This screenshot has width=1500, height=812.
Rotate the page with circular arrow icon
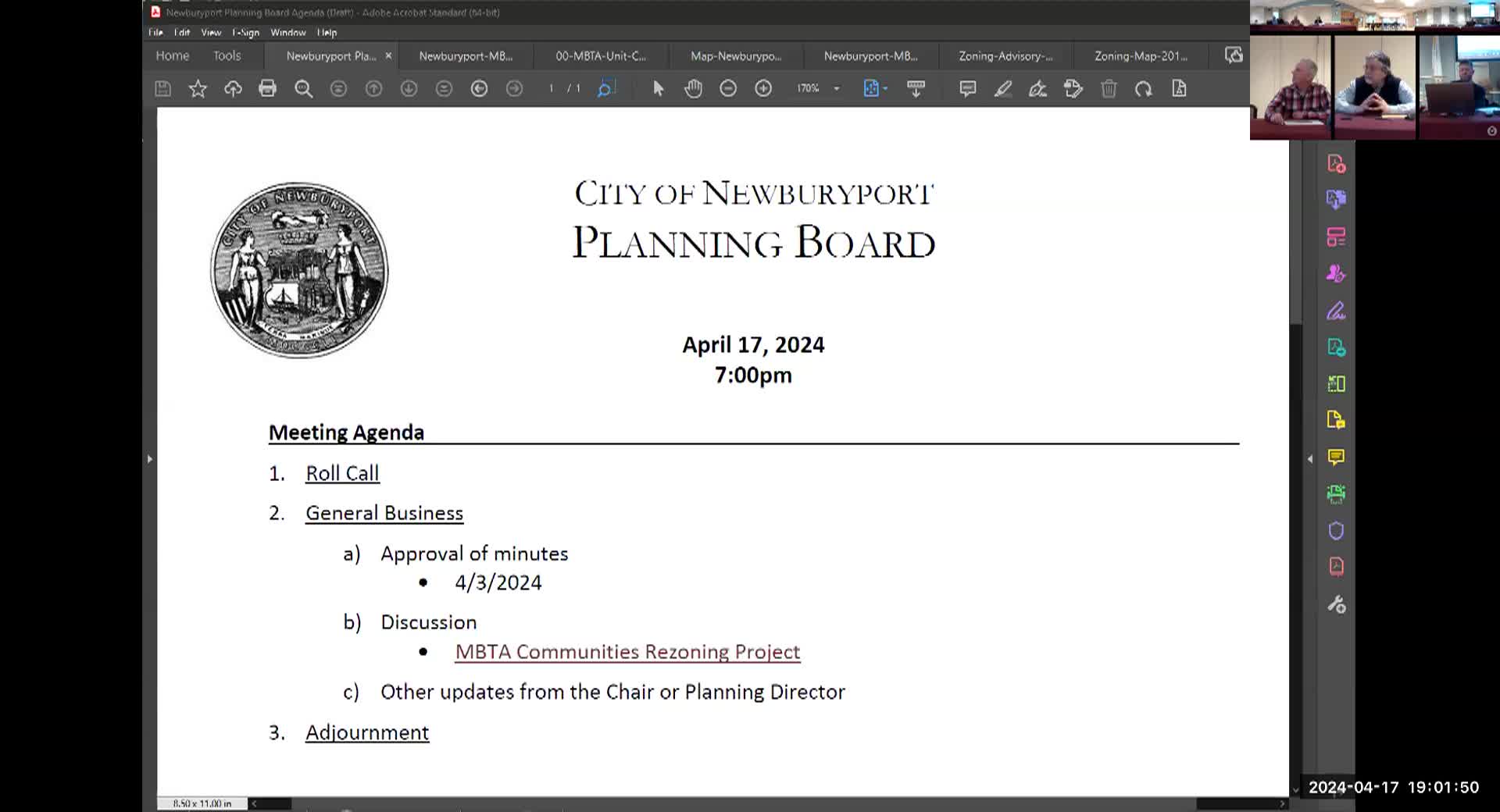pyautogui.click(x=1144, y=89)
